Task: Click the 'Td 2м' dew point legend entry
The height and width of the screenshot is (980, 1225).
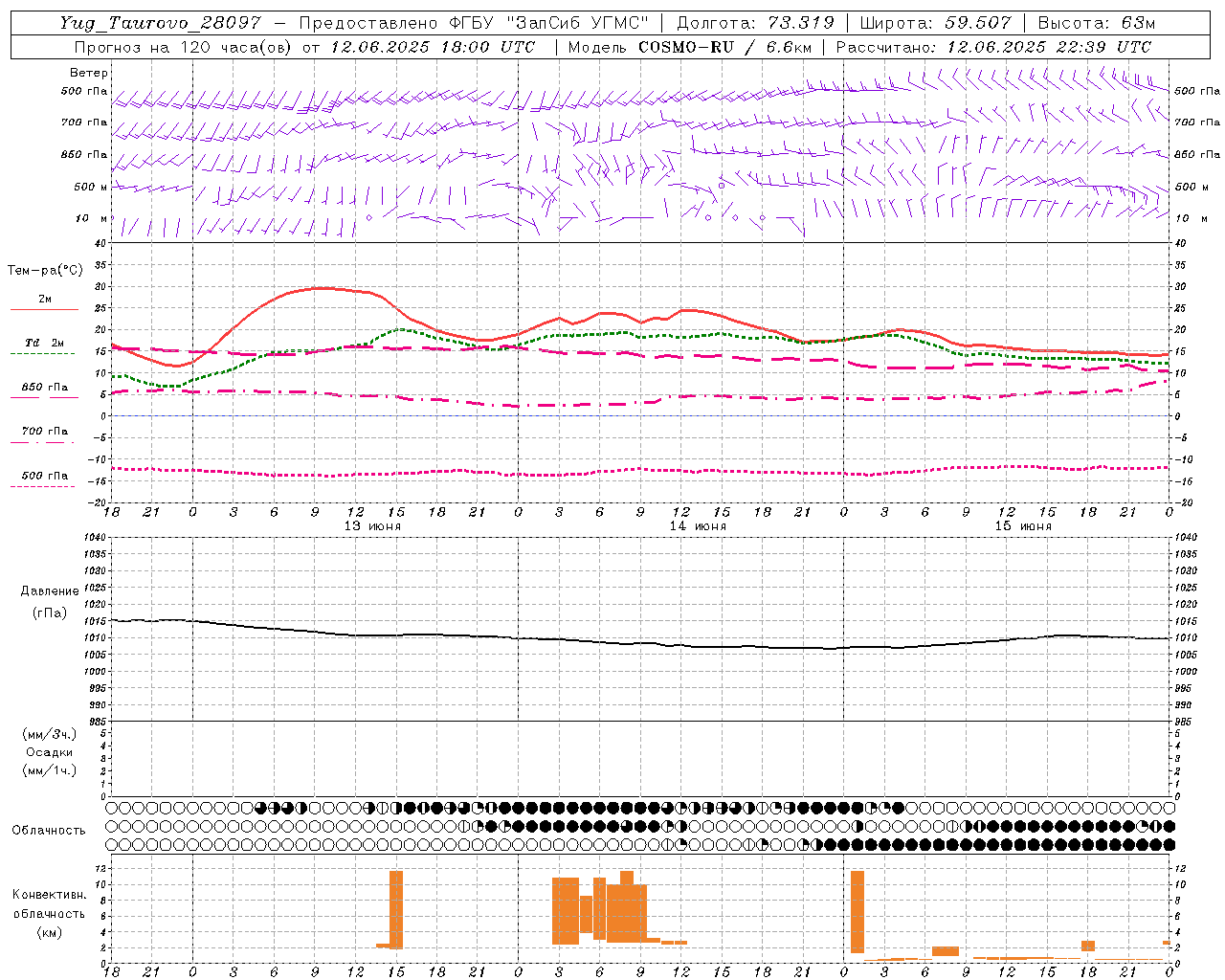Action: (44, 343)
